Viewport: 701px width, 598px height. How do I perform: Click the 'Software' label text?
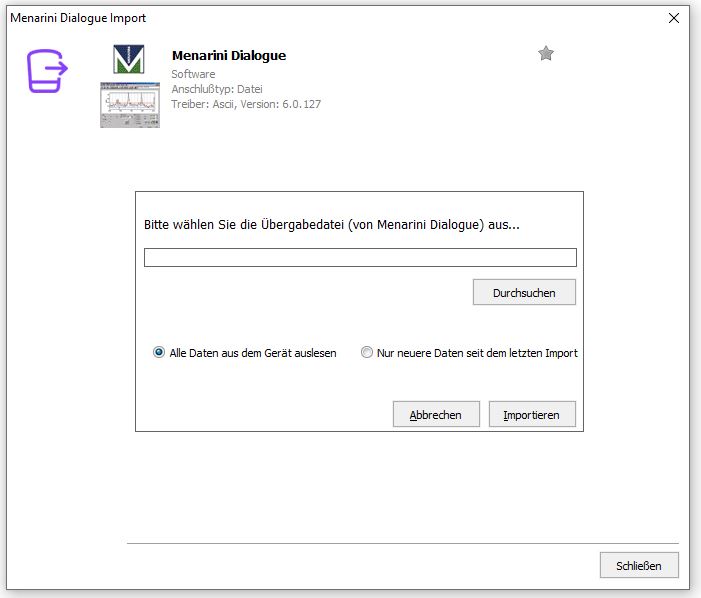coord(193,74)
